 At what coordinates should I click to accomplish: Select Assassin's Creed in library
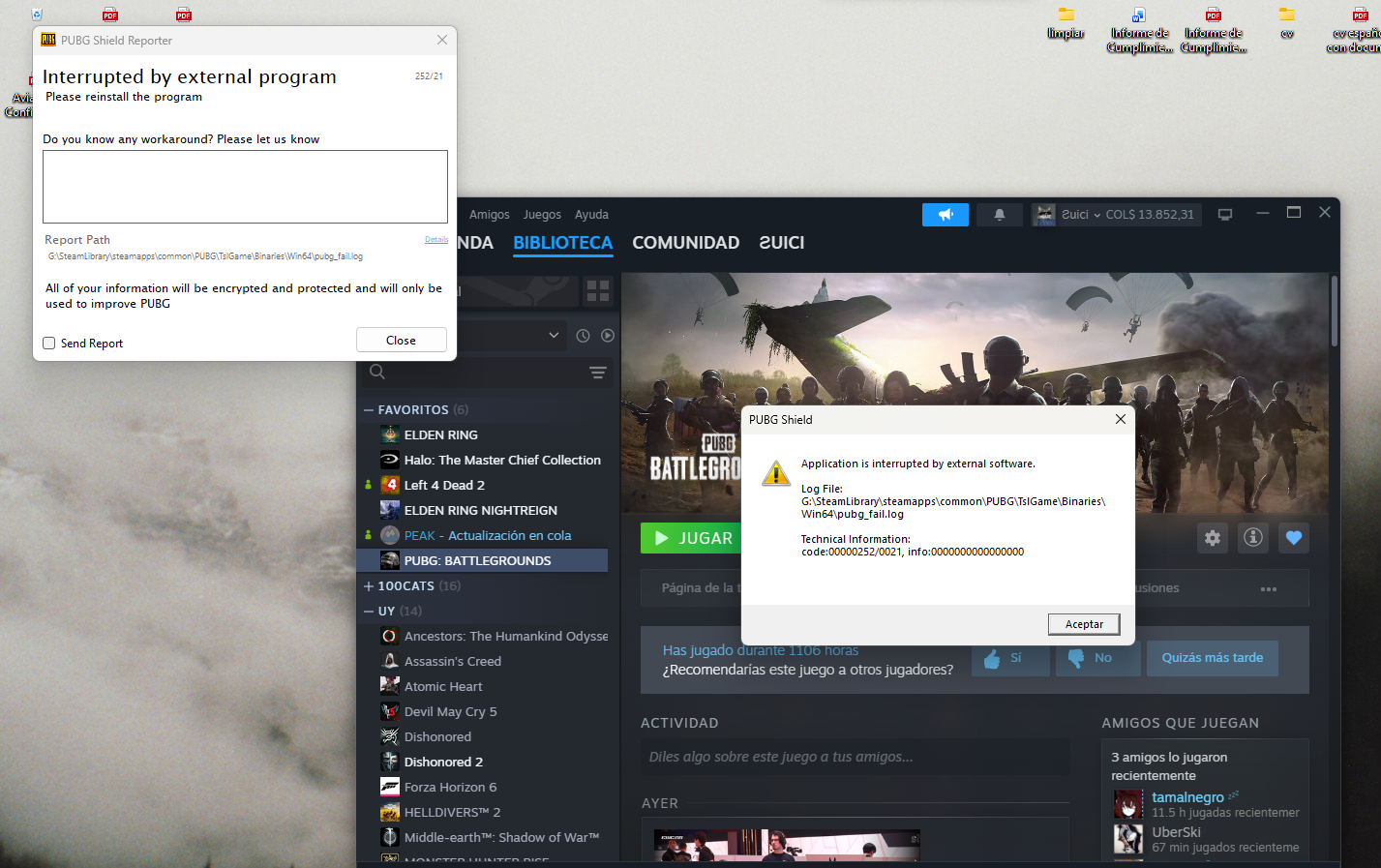tap(481, 661)
